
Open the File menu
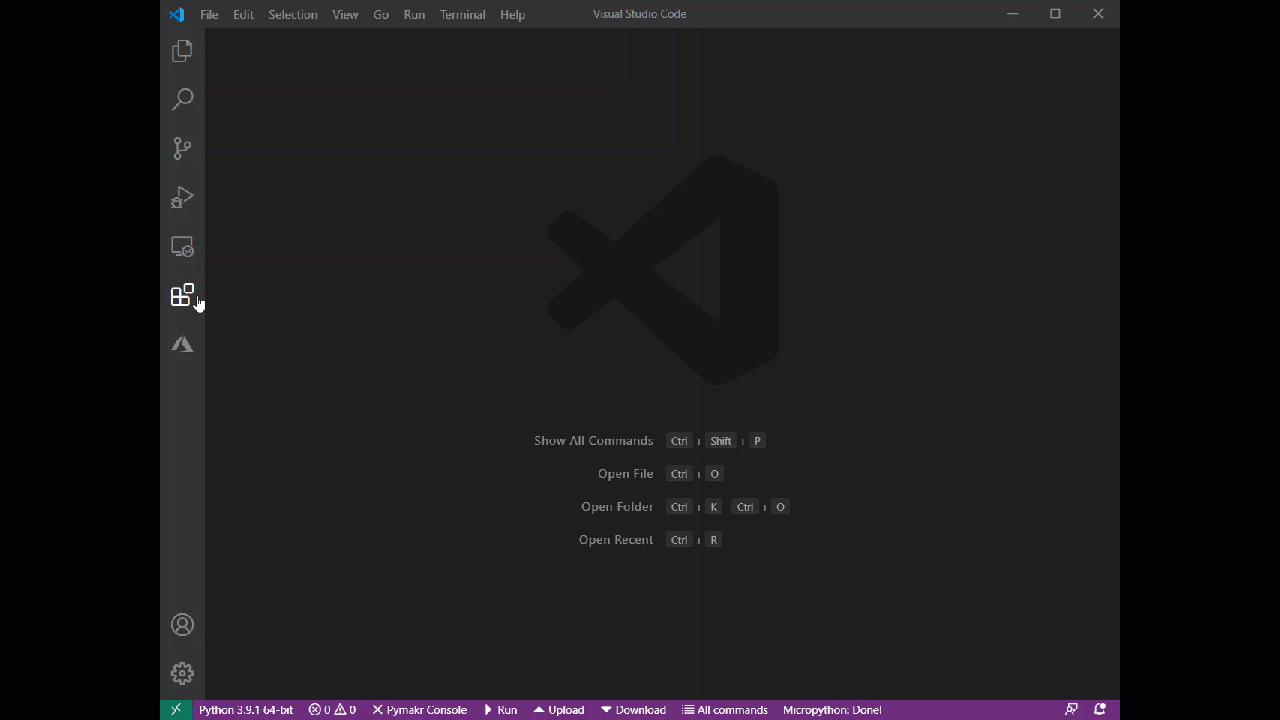coord(209,15)
